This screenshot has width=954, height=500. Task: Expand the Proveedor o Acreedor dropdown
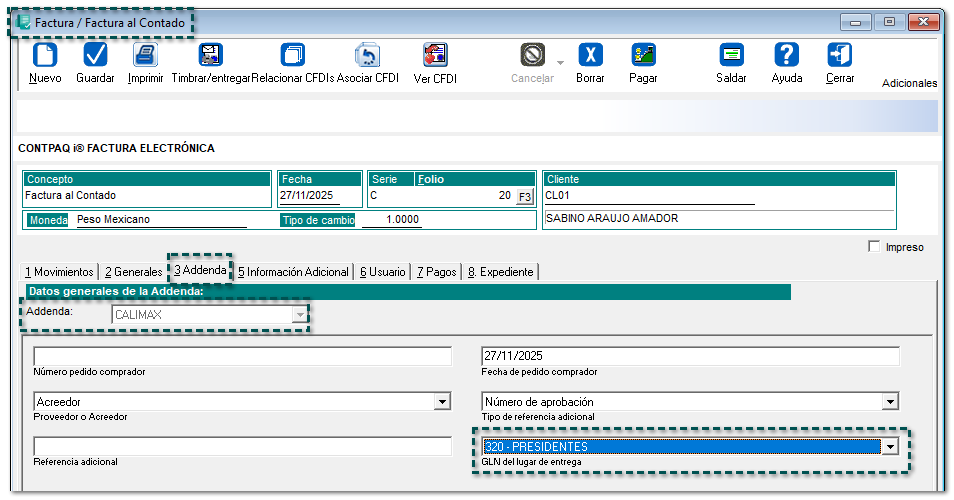442,402
